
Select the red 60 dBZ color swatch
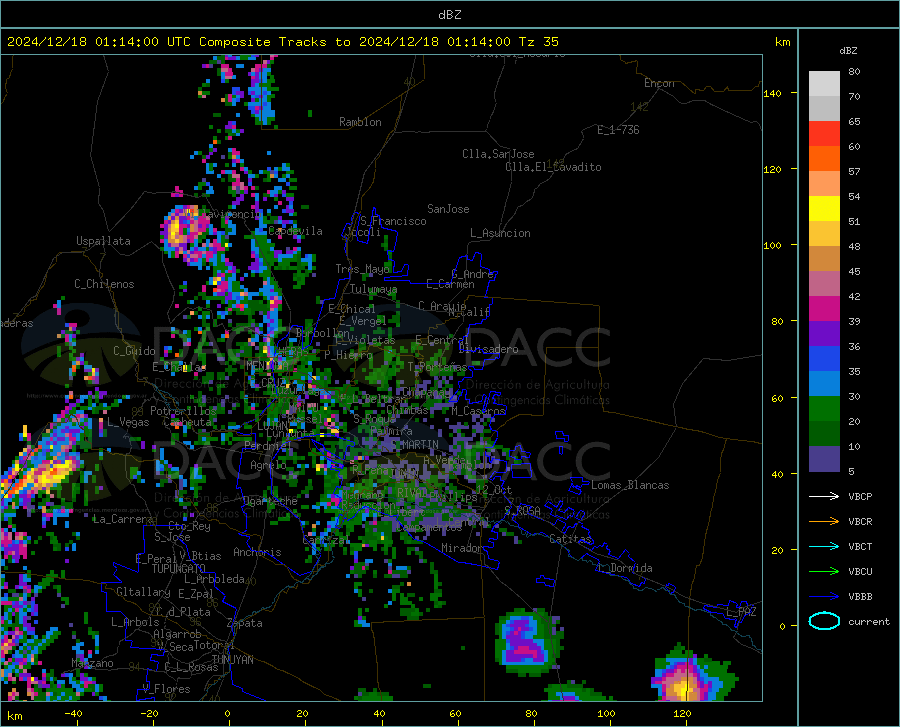click(x=824, y=134)
